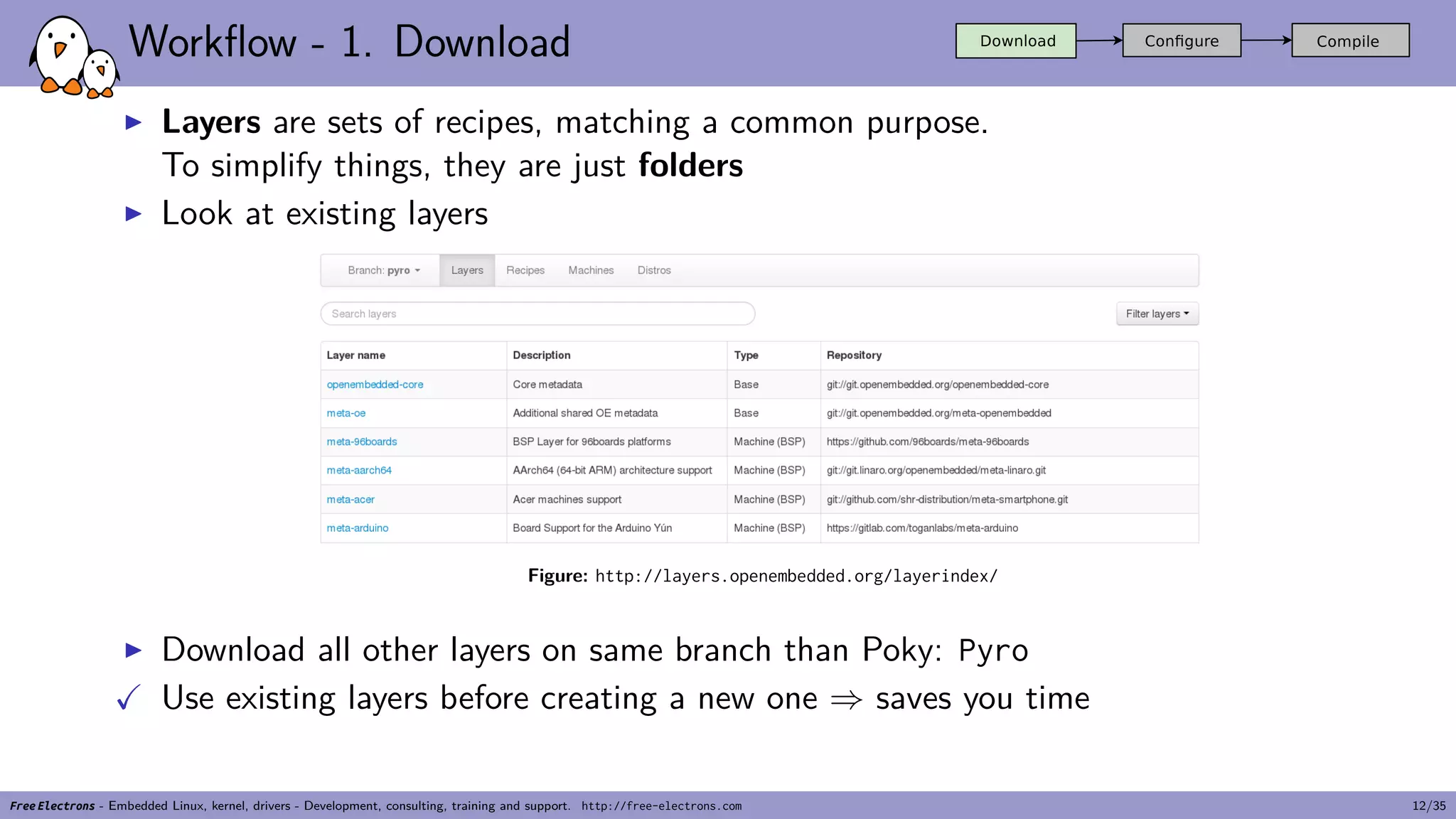Click the meta-smartphone.git repository text
Image resolution: width=1456 pixels, height=819 pixels.
point(947,499)
